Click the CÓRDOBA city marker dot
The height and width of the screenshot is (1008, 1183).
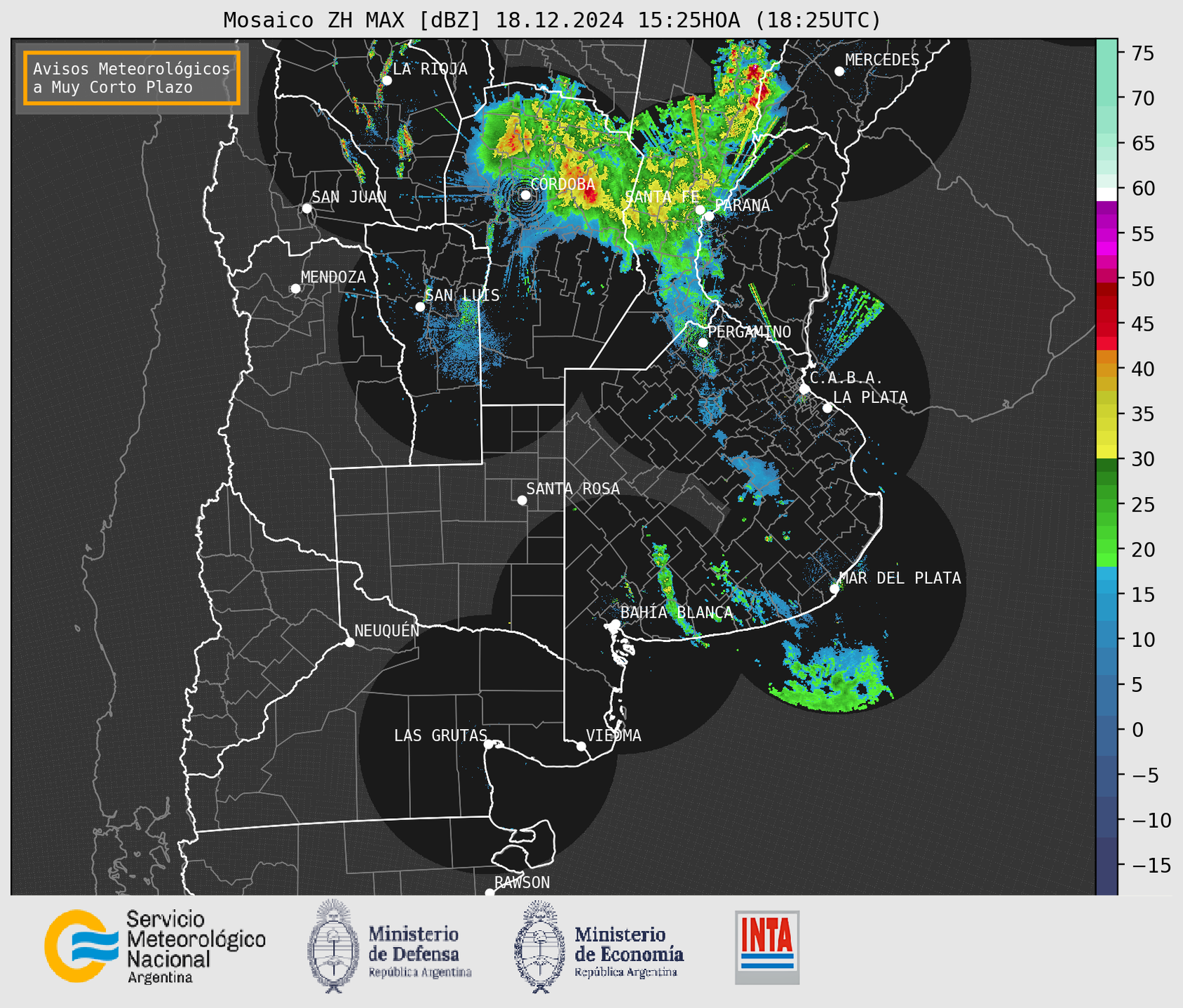point(525,195)
